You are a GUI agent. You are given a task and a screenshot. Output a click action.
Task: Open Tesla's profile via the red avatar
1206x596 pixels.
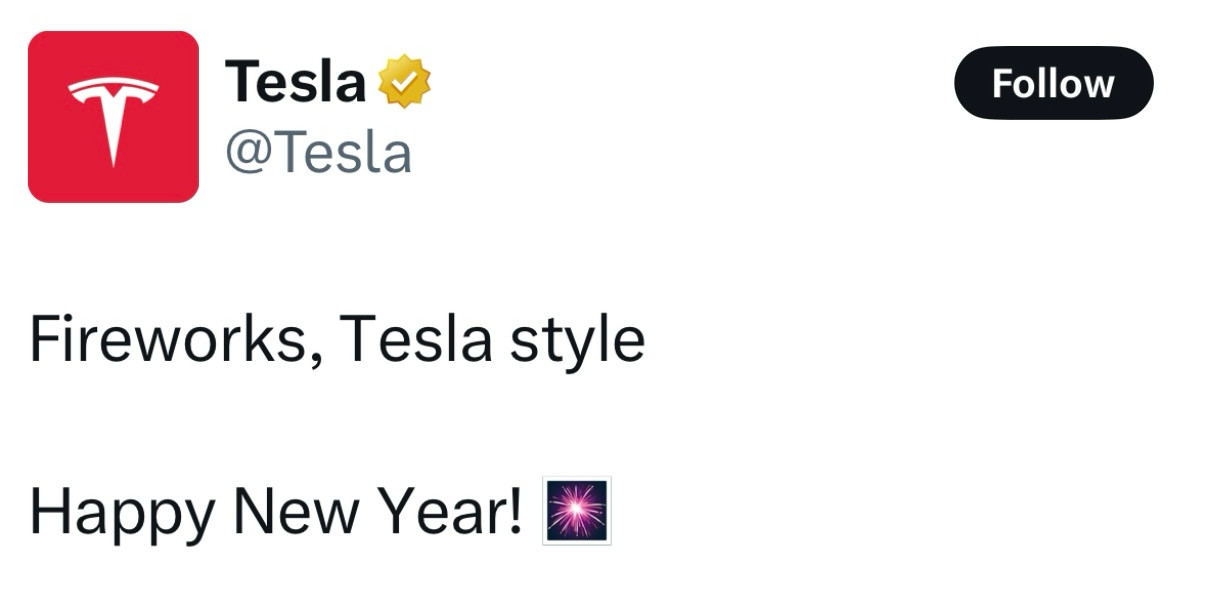113,117
